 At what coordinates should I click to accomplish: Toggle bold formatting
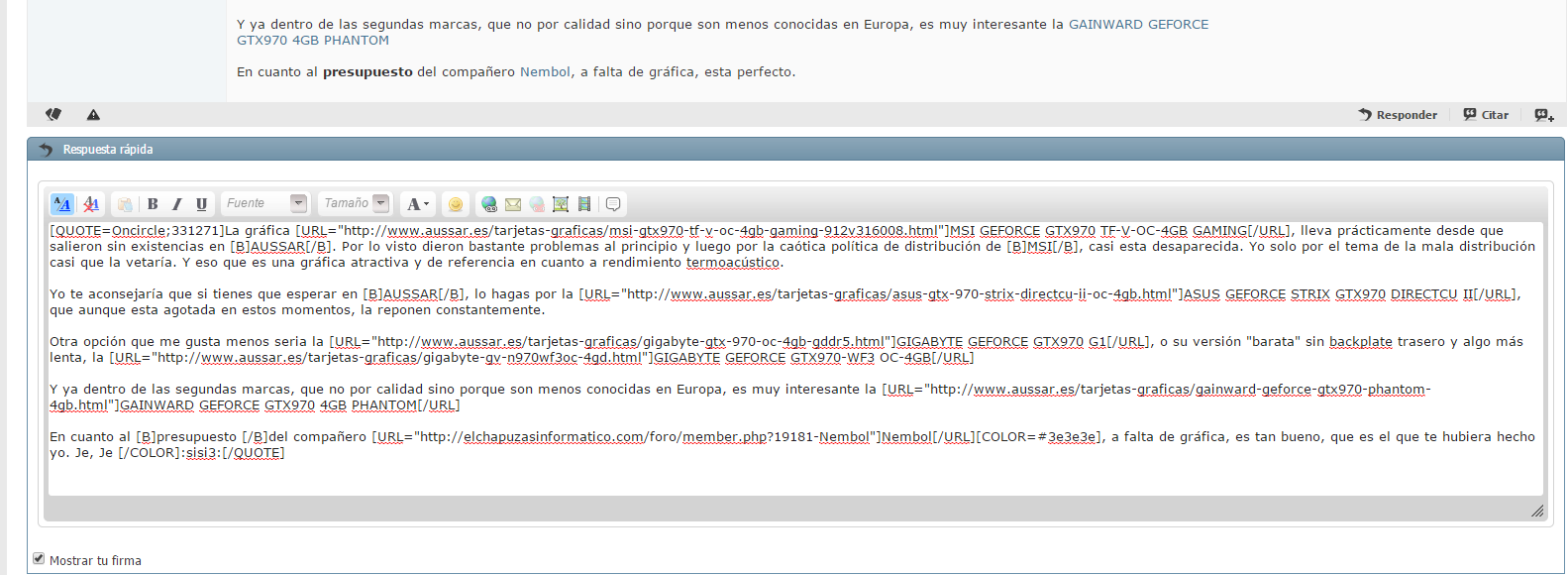[153, 204]
